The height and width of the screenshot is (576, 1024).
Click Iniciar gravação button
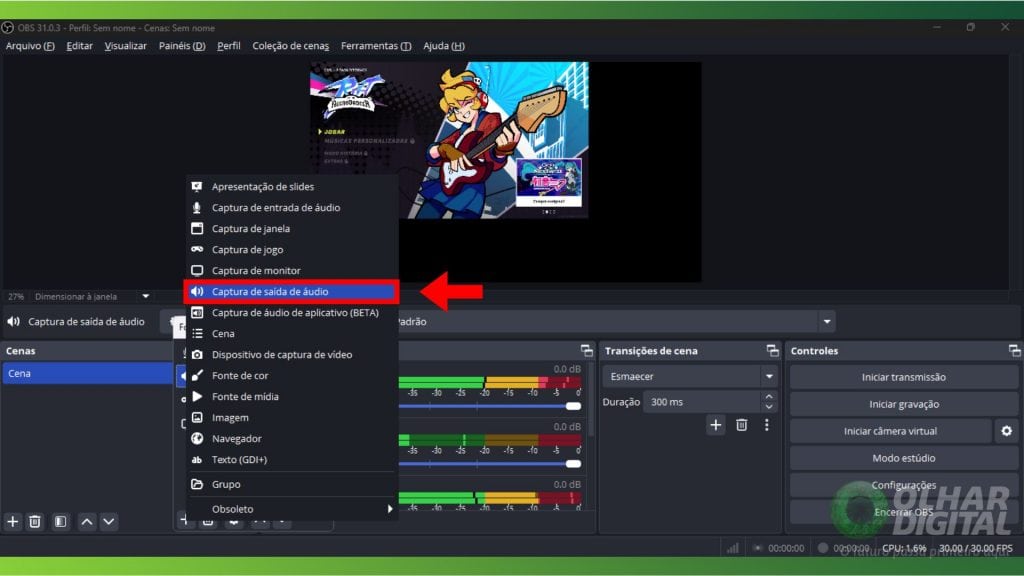[903, 404]
